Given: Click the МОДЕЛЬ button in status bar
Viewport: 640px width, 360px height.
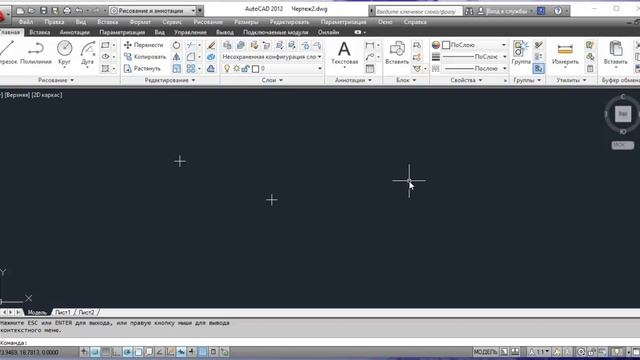Looking at the screenshot, I should (x=485, y=352).
